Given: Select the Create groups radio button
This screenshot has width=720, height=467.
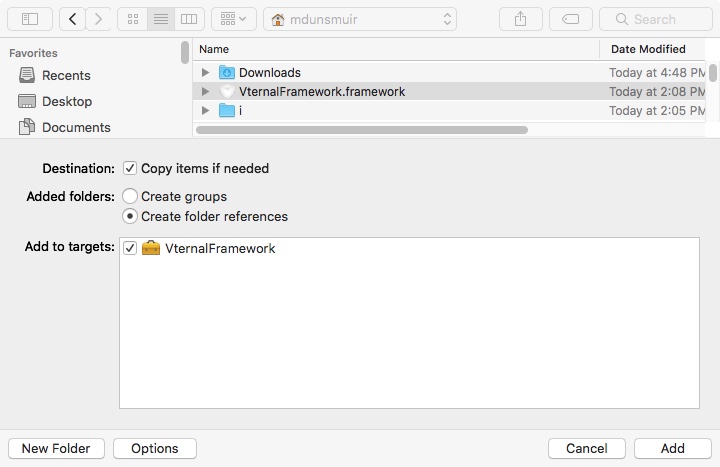Looking at the screenshot, I should coord(130,196).
